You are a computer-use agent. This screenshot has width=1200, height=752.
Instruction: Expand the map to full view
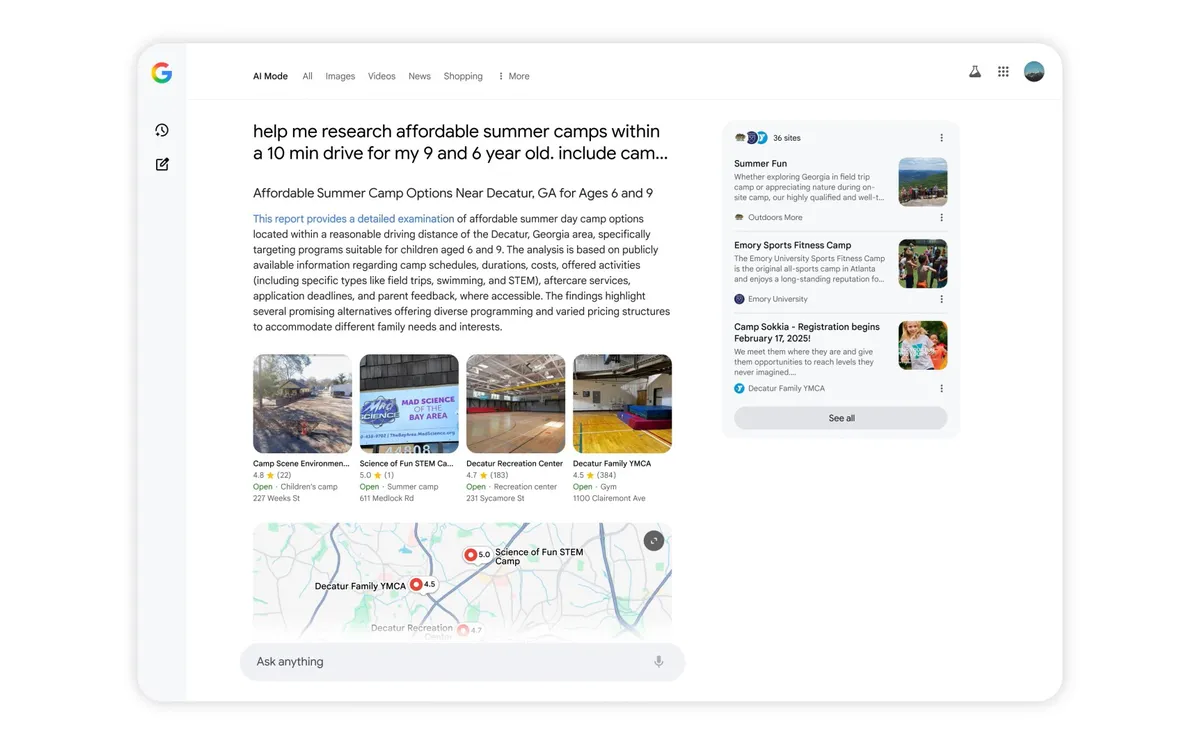(654, 541)
